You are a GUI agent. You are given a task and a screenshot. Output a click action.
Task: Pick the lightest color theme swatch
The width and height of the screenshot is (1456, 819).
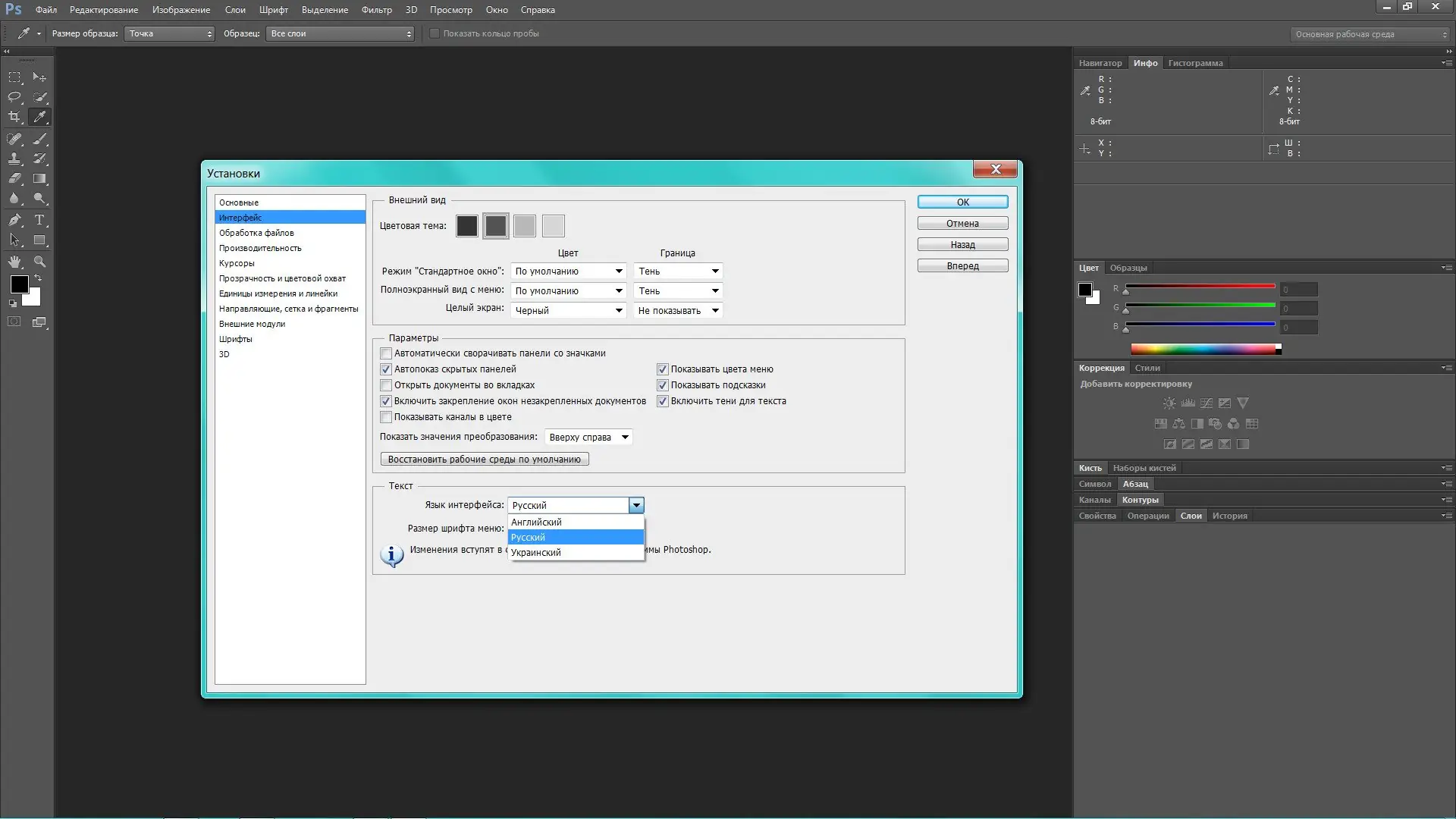click(x=553, y=226)
